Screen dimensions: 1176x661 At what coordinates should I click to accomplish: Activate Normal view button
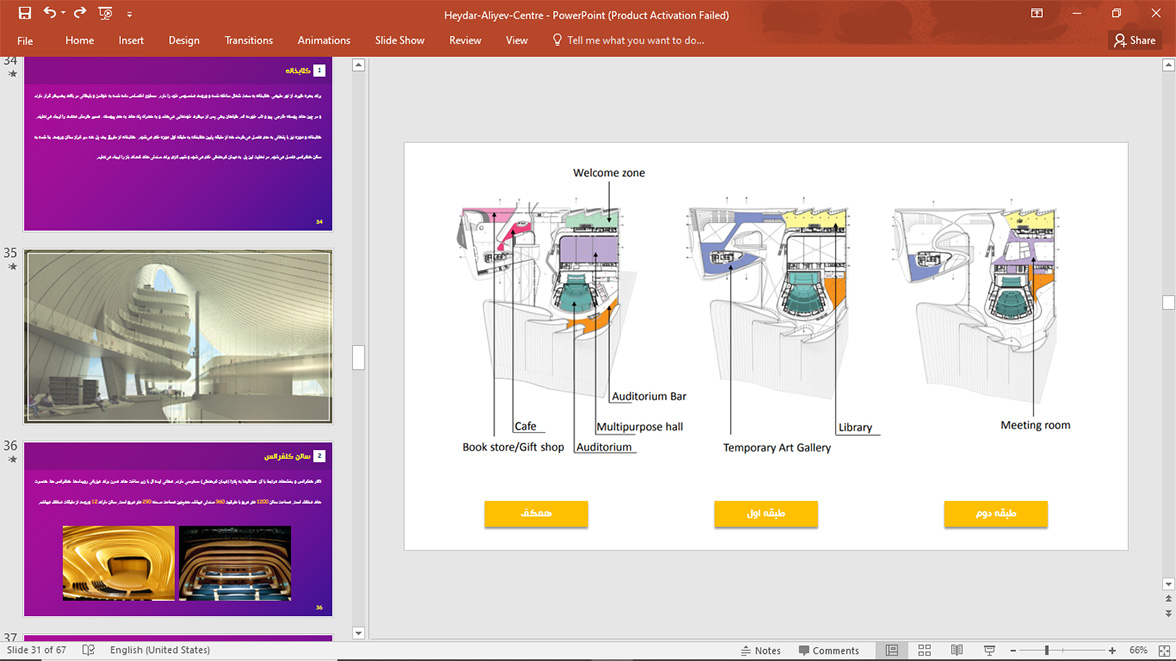tap(892, 650)
